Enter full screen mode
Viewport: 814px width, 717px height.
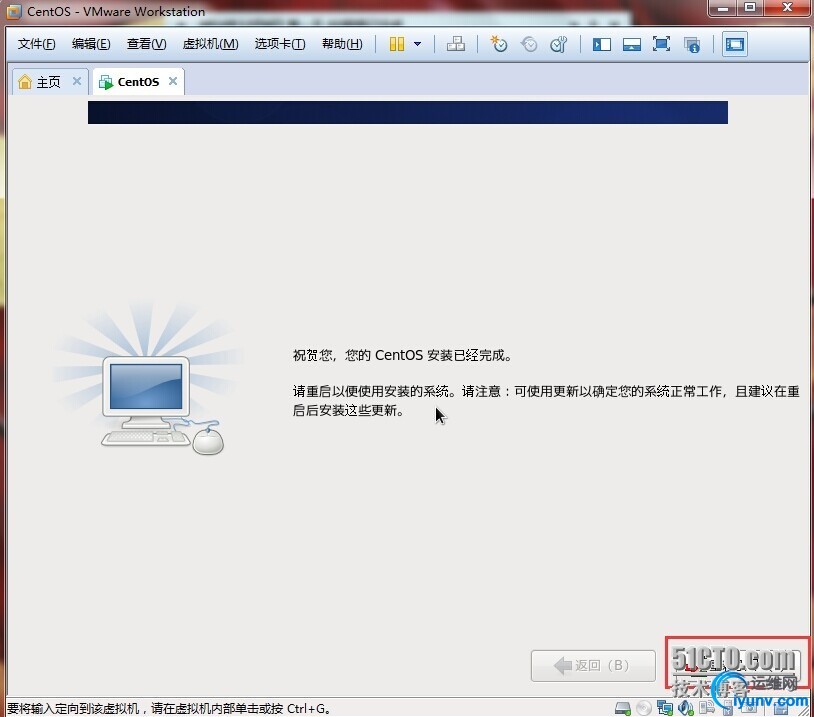661,44
